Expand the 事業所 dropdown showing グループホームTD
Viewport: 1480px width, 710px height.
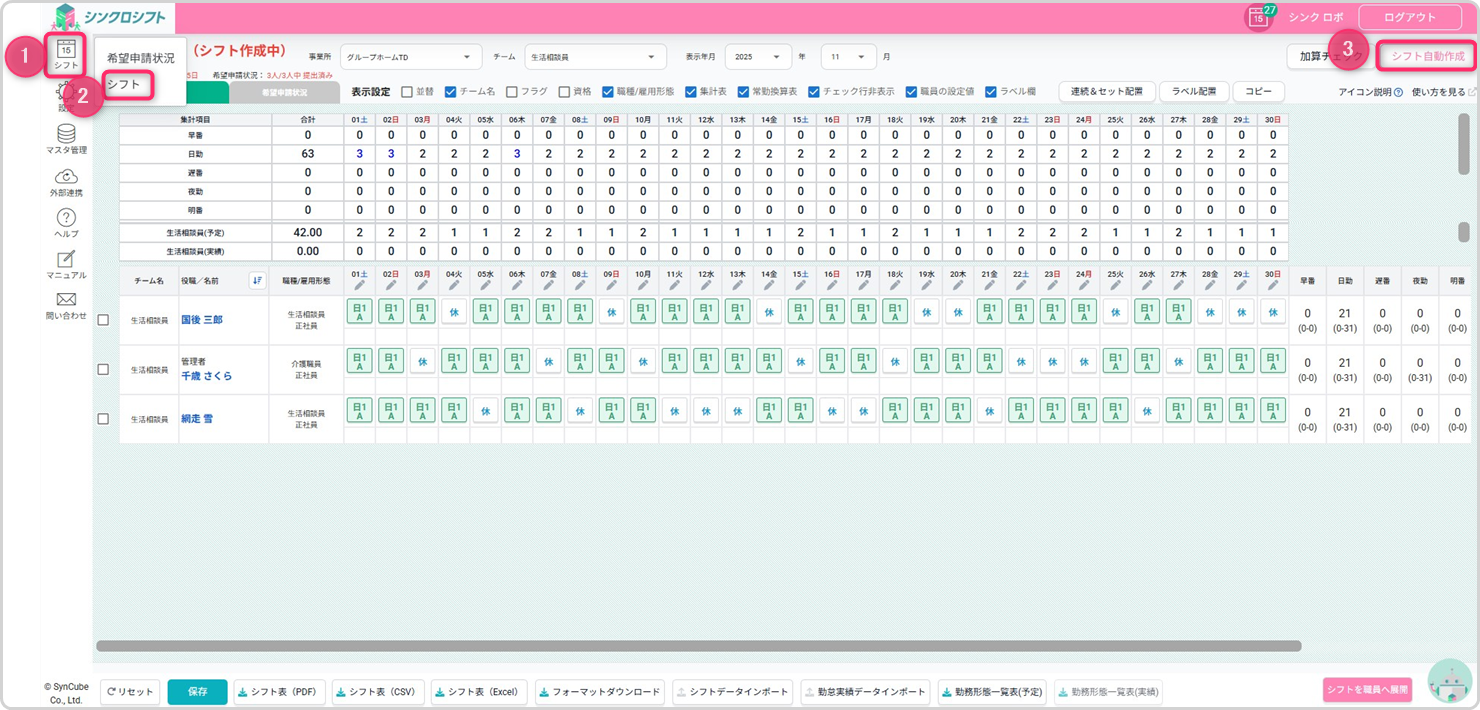[x=410, y=57]
